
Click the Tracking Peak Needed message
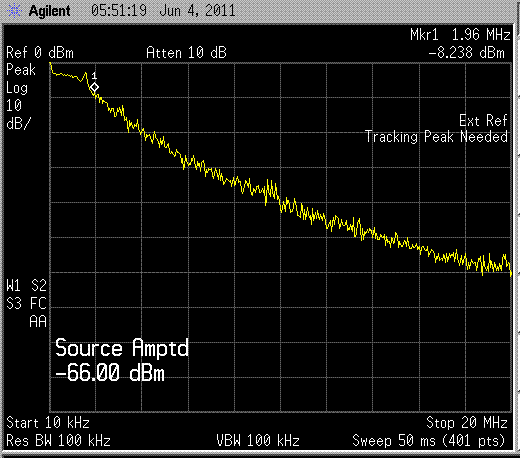(436, 137)
